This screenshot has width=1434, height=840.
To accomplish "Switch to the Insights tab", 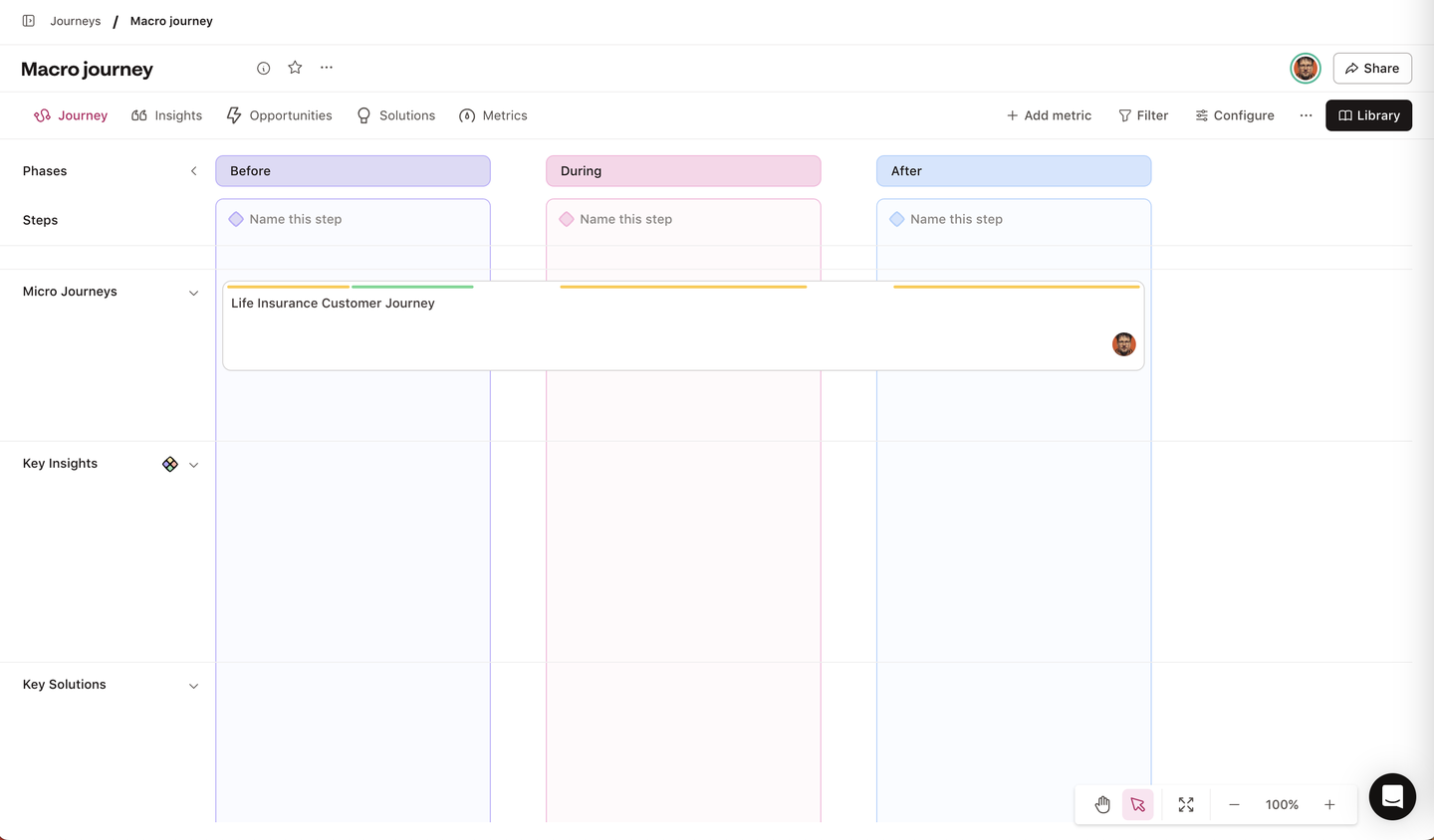I will pyautogui.click(x=167, y=115).
